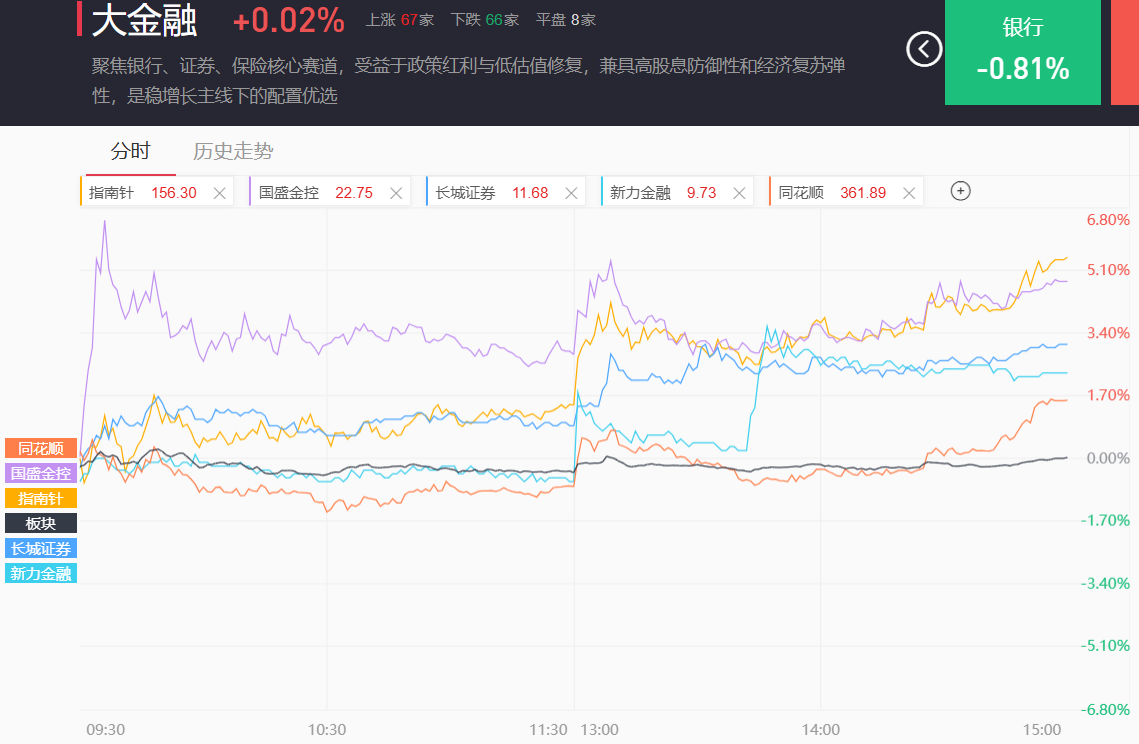Toggle the 新力金融 legend entry

[x=41, y=573]
